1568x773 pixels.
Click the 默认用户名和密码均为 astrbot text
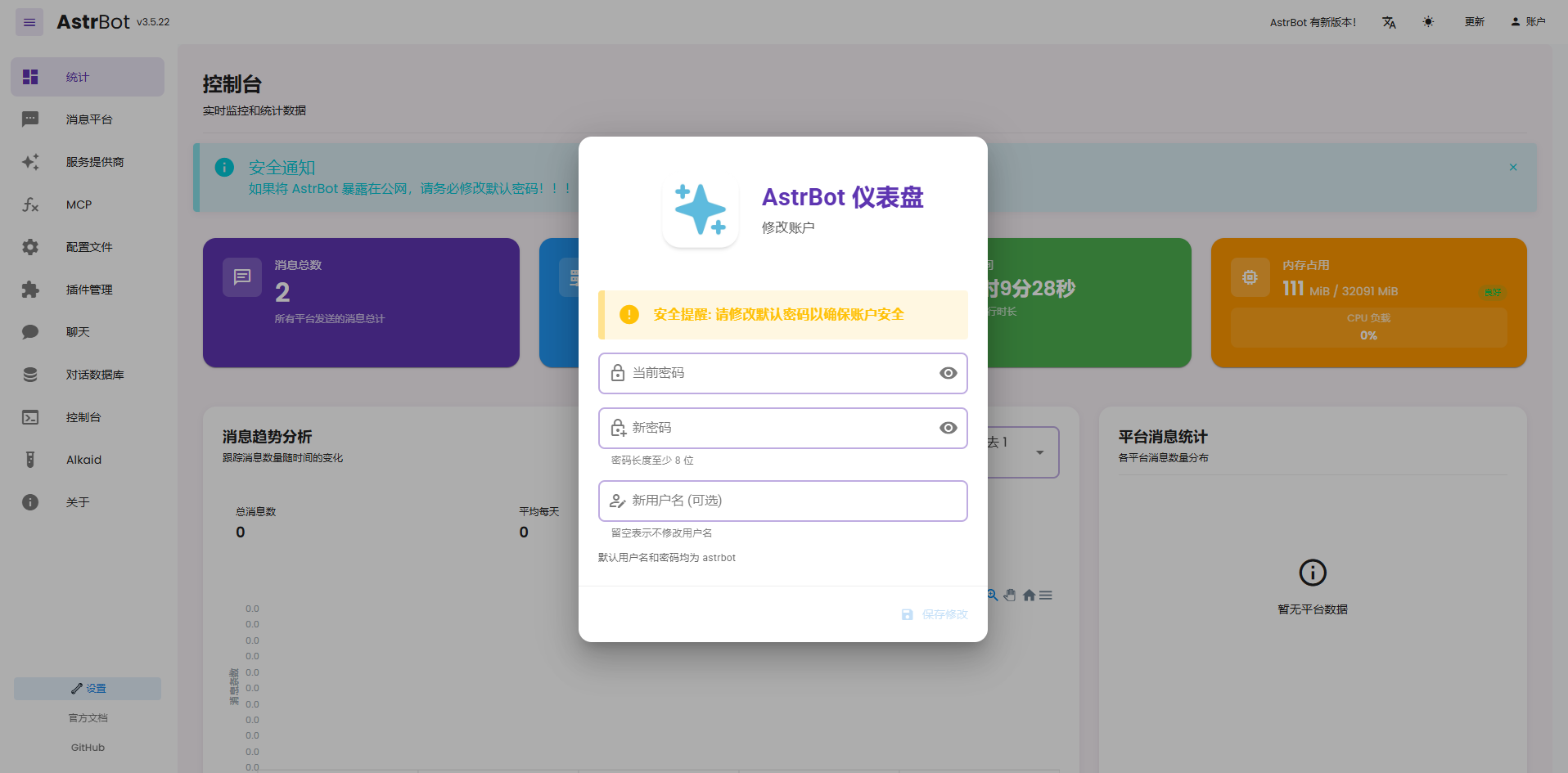point(667,558)
